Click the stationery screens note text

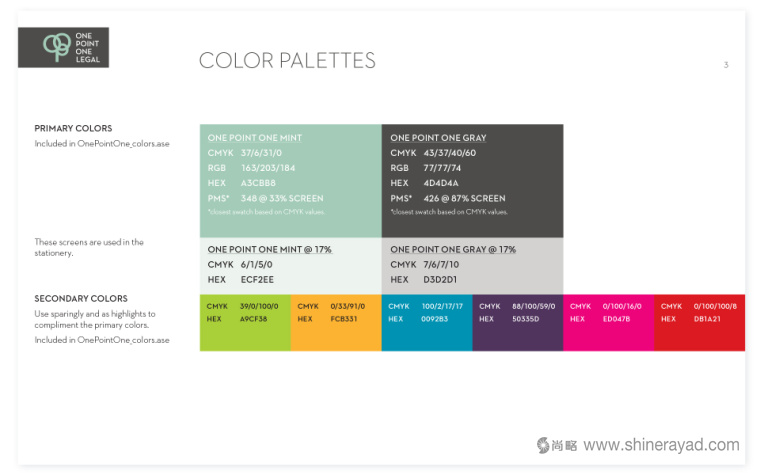click(89, 247)
